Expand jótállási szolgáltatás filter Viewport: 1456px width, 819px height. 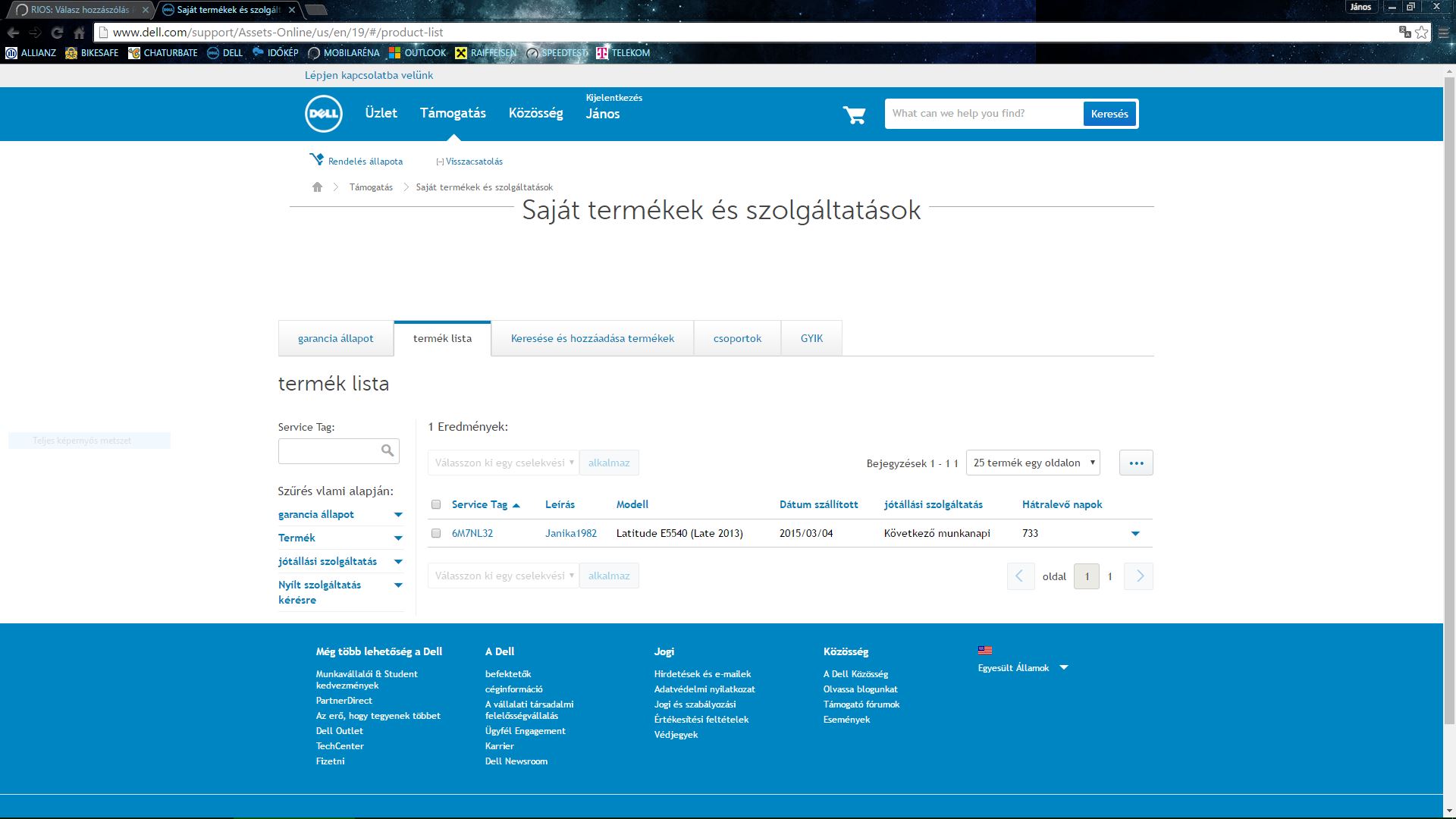click(398, 562)
